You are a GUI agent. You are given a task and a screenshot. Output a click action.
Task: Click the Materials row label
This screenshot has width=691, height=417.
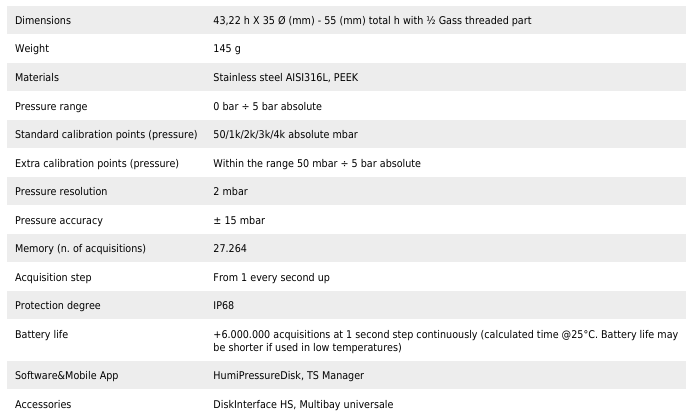tap(37, 77)
